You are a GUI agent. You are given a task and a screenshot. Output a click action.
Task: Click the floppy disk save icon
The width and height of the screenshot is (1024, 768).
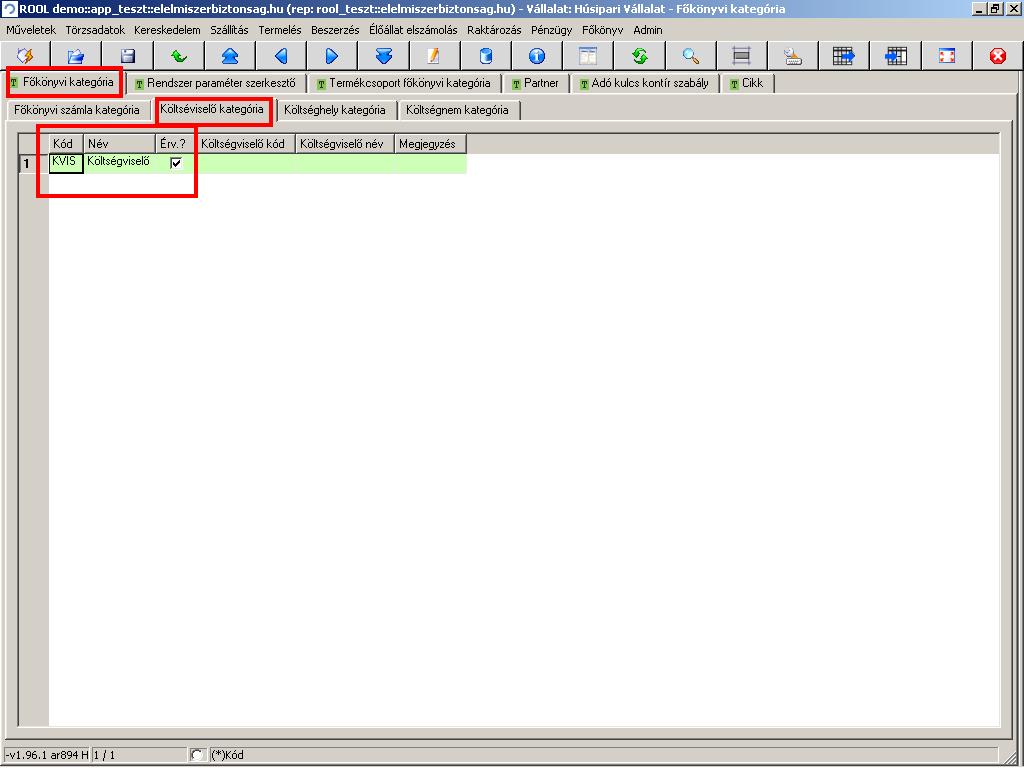pos(128,56)
